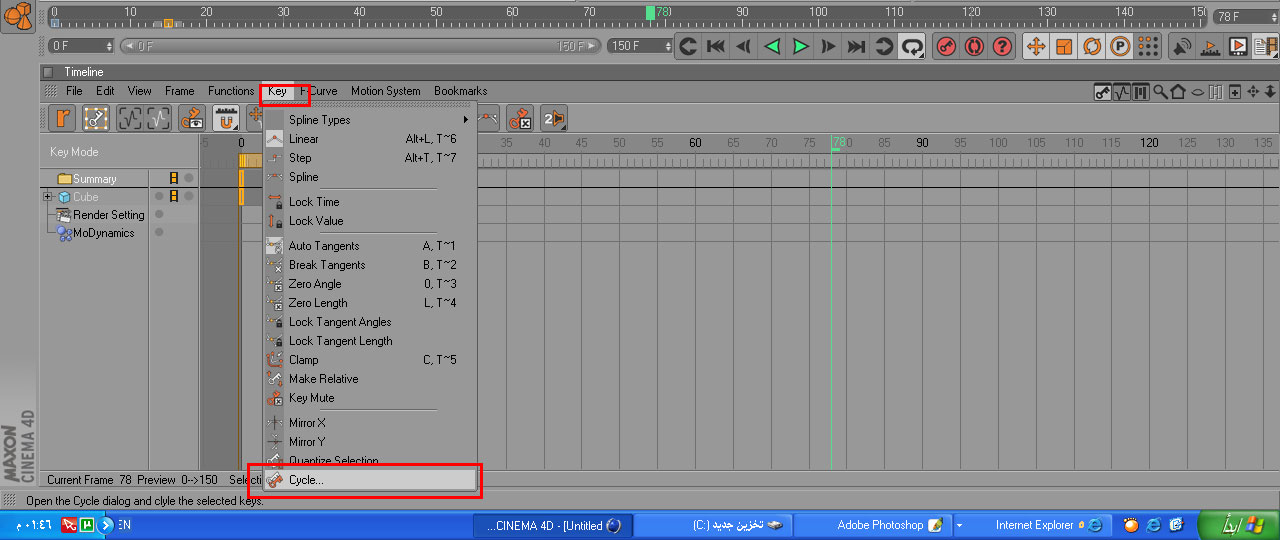The height and width of the screenshot is (540, 1280).
Task: Click the sound playback speaker icon
Action: [x=1182, y=46]
